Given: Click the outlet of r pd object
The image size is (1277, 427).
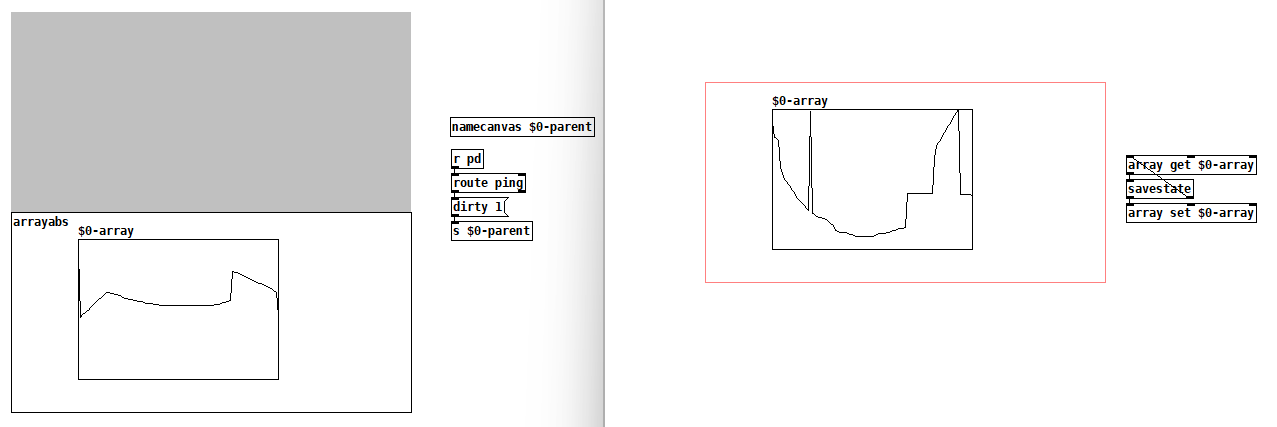Looking at the screenshot, I should [x=455, y=167].
